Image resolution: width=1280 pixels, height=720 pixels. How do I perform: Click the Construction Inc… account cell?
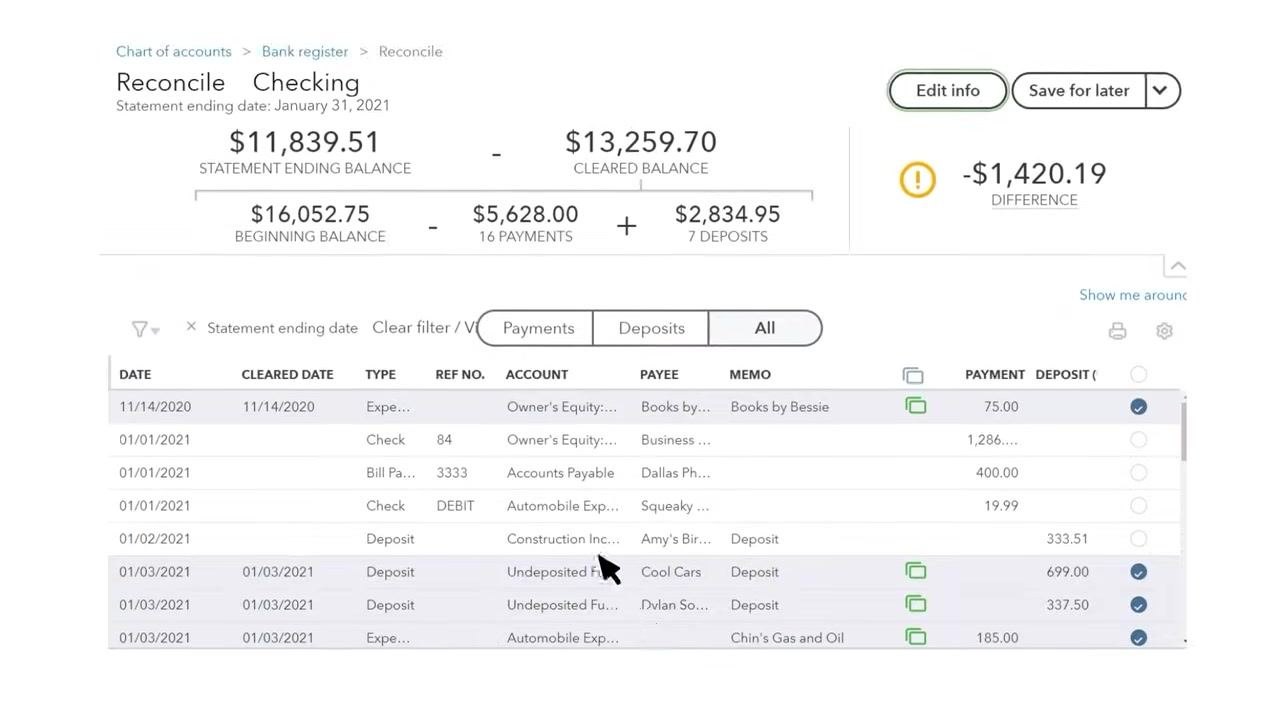coord(563,539)
